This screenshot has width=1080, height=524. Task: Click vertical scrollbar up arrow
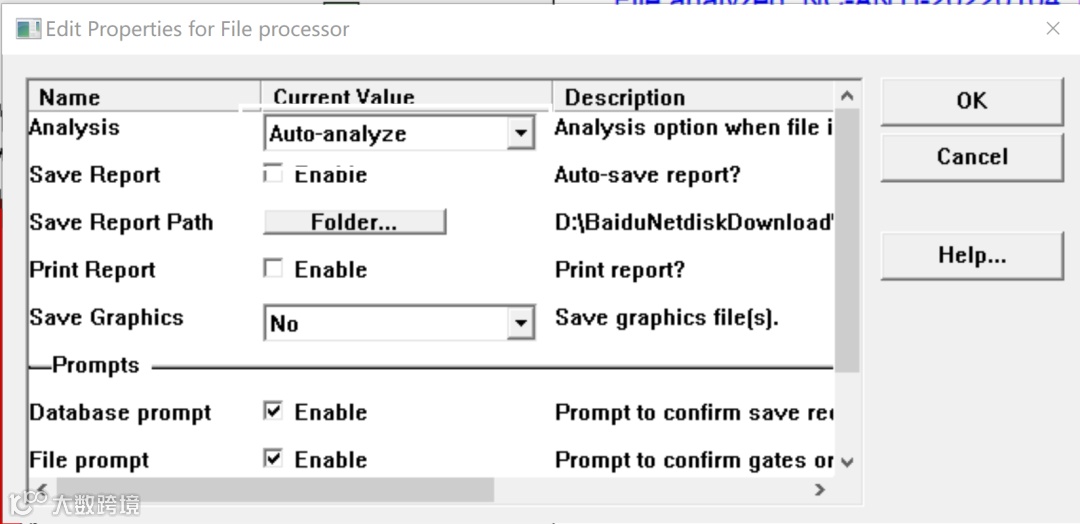click(x=847, y=97)
